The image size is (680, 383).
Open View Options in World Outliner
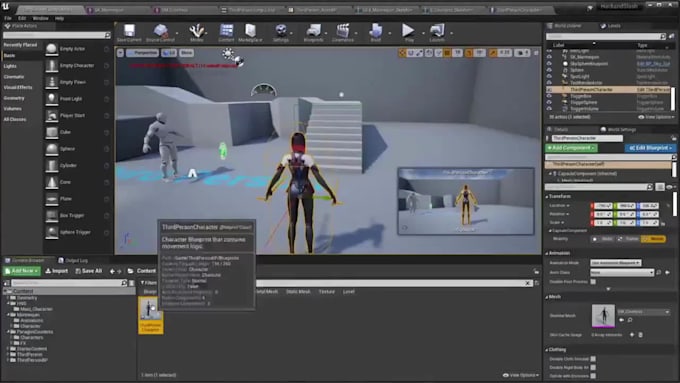pyautogui.click(x=656, y=117)
